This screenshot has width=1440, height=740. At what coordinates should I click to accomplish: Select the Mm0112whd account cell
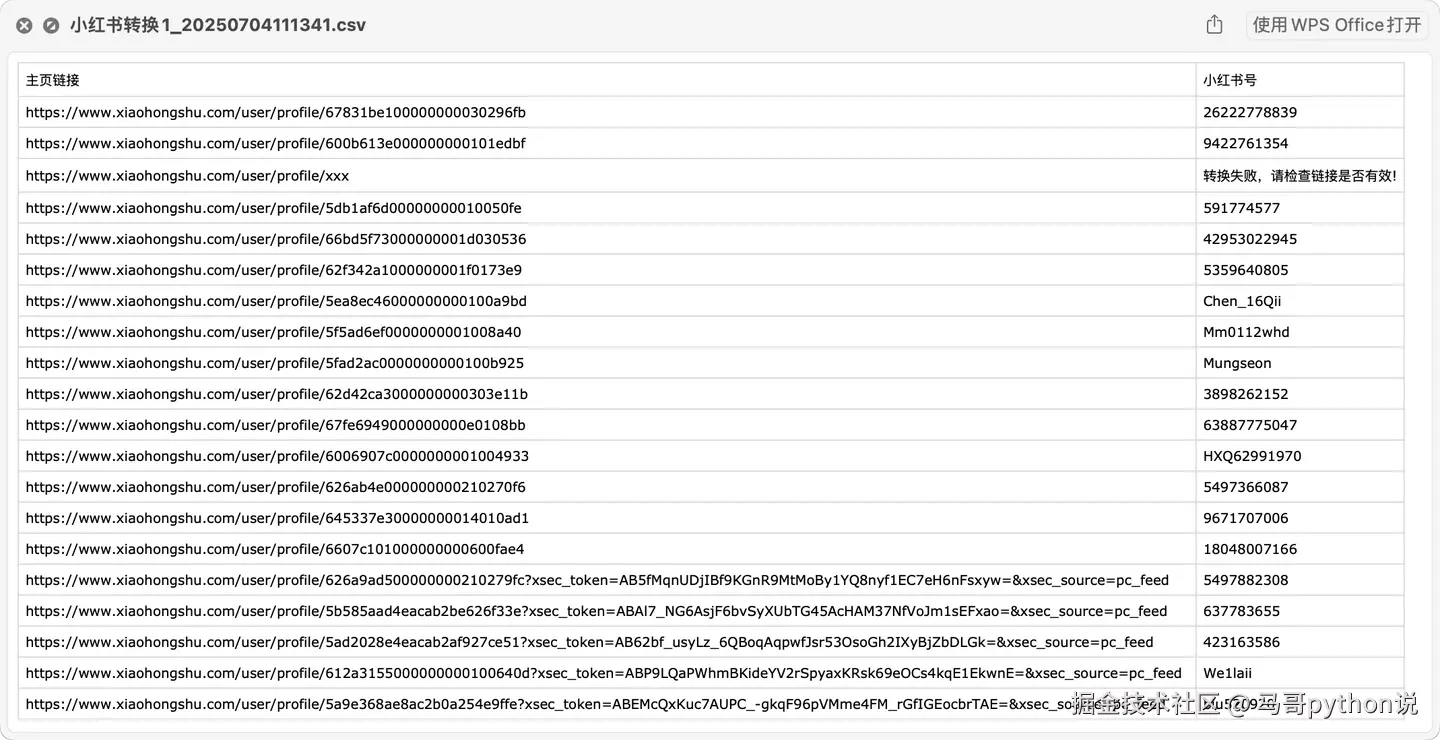(1235, 331)
